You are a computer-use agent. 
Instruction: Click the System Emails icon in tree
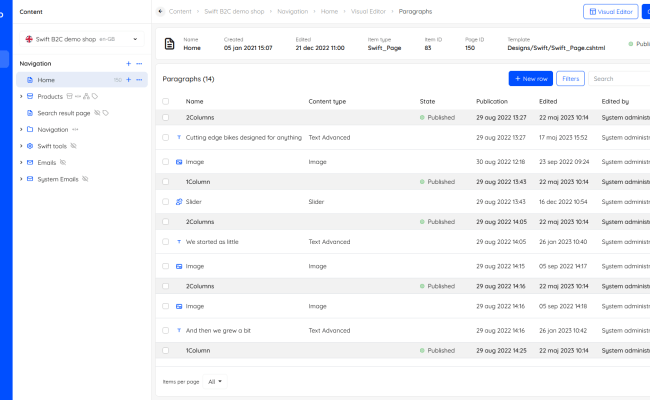pos(30,179)
